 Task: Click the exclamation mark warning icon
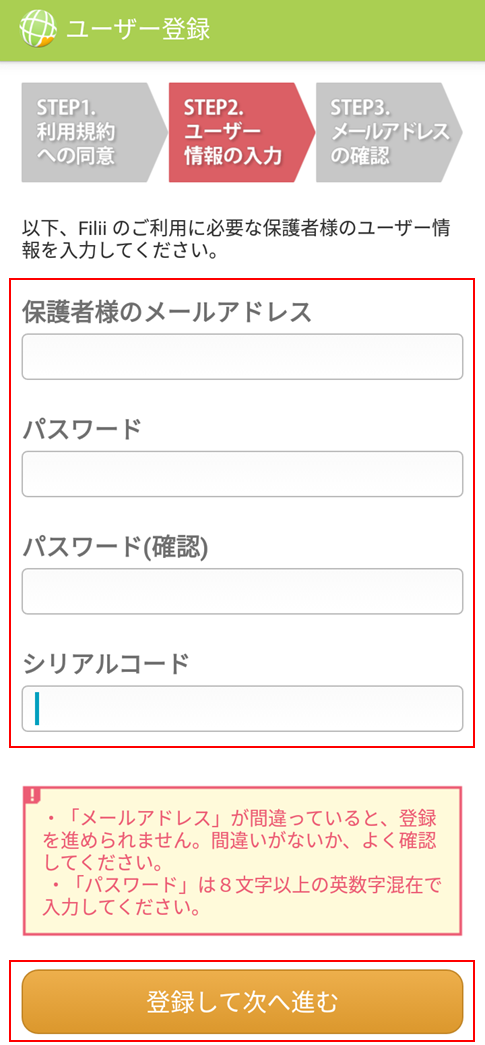(33, 795)
